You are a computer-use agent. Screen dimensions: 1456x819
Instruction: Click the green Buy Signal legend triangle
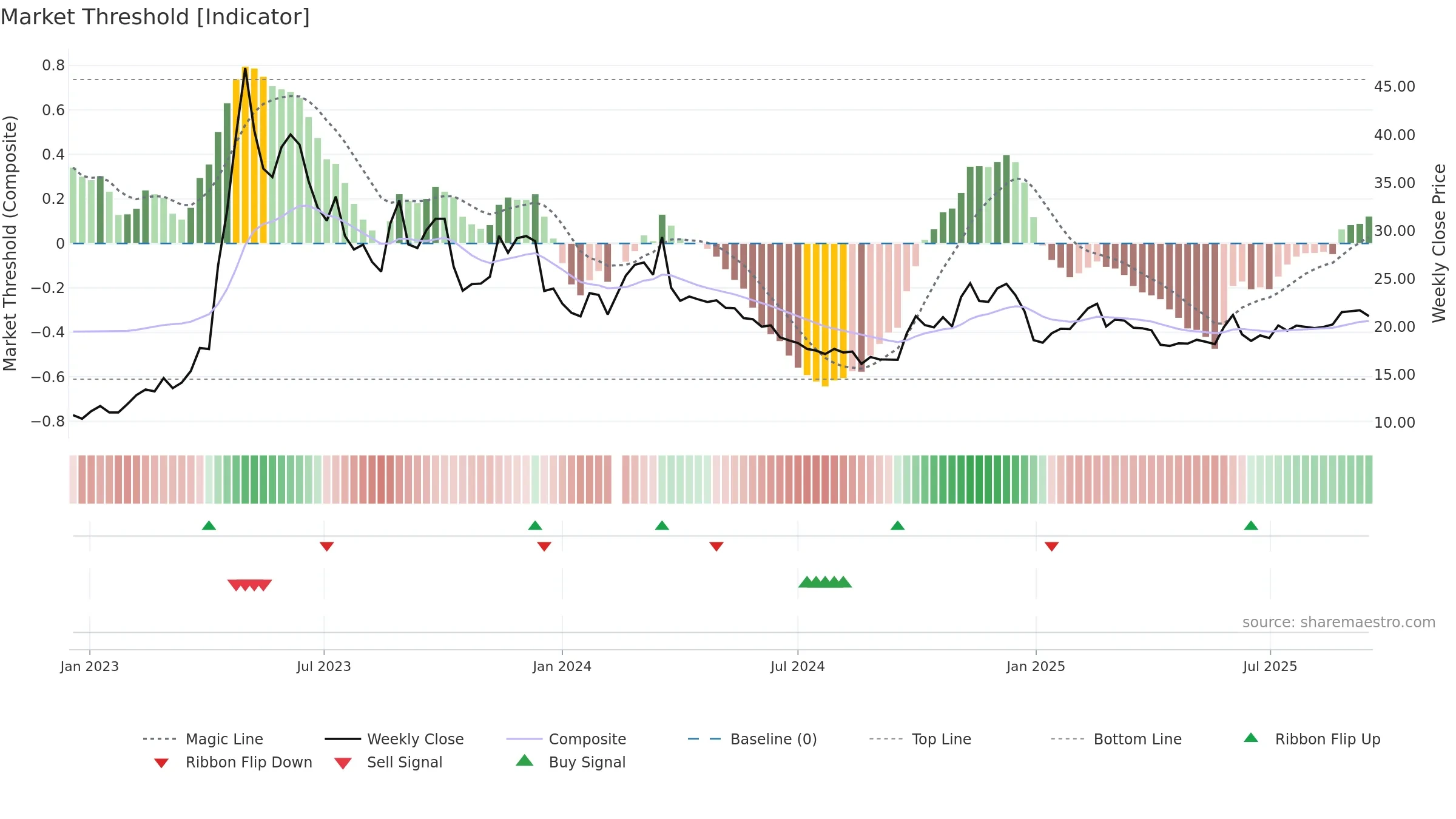[x=525, y=760]
